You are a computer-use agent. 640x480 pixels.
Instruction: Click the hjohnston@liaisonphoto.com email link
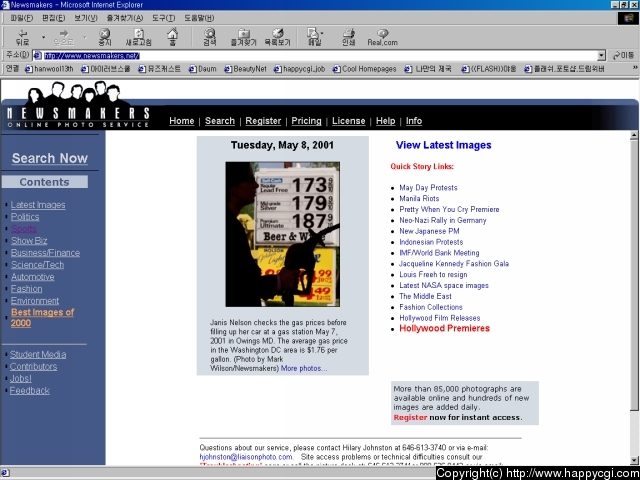[246, 457]
